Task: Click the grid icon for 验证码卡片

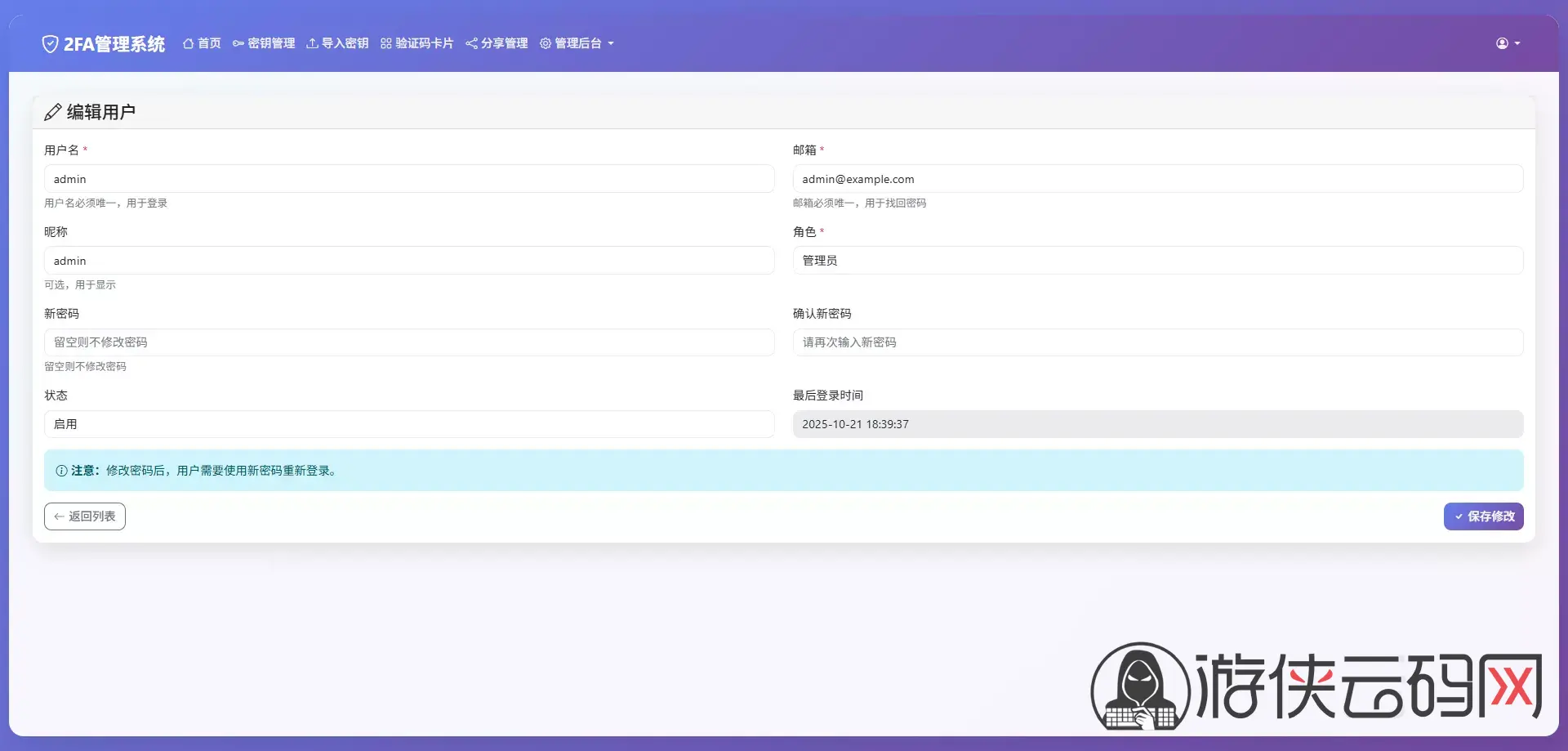Action: [x=386, y=43]
